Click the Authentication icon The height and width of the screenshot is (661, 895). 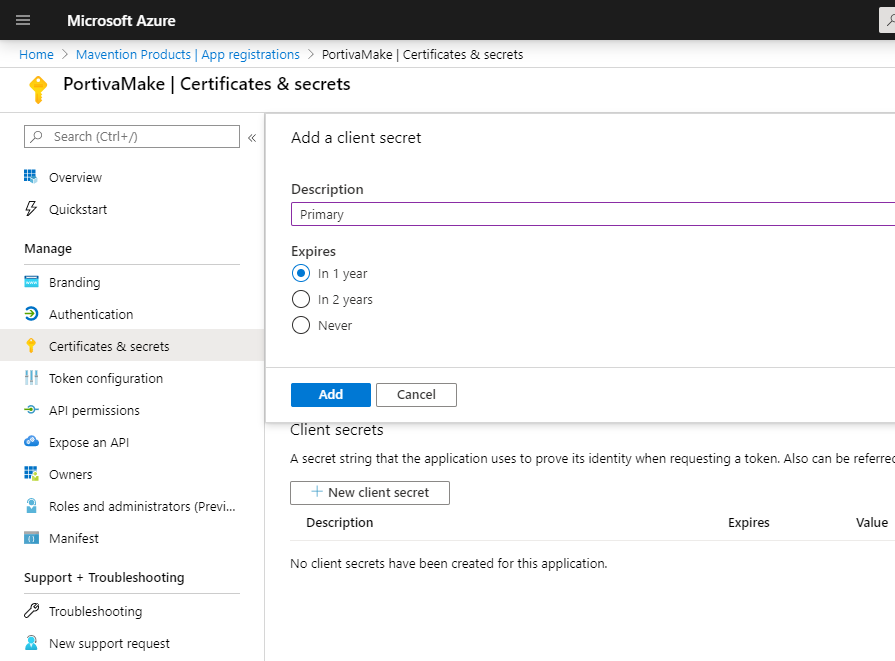point(31,314)
